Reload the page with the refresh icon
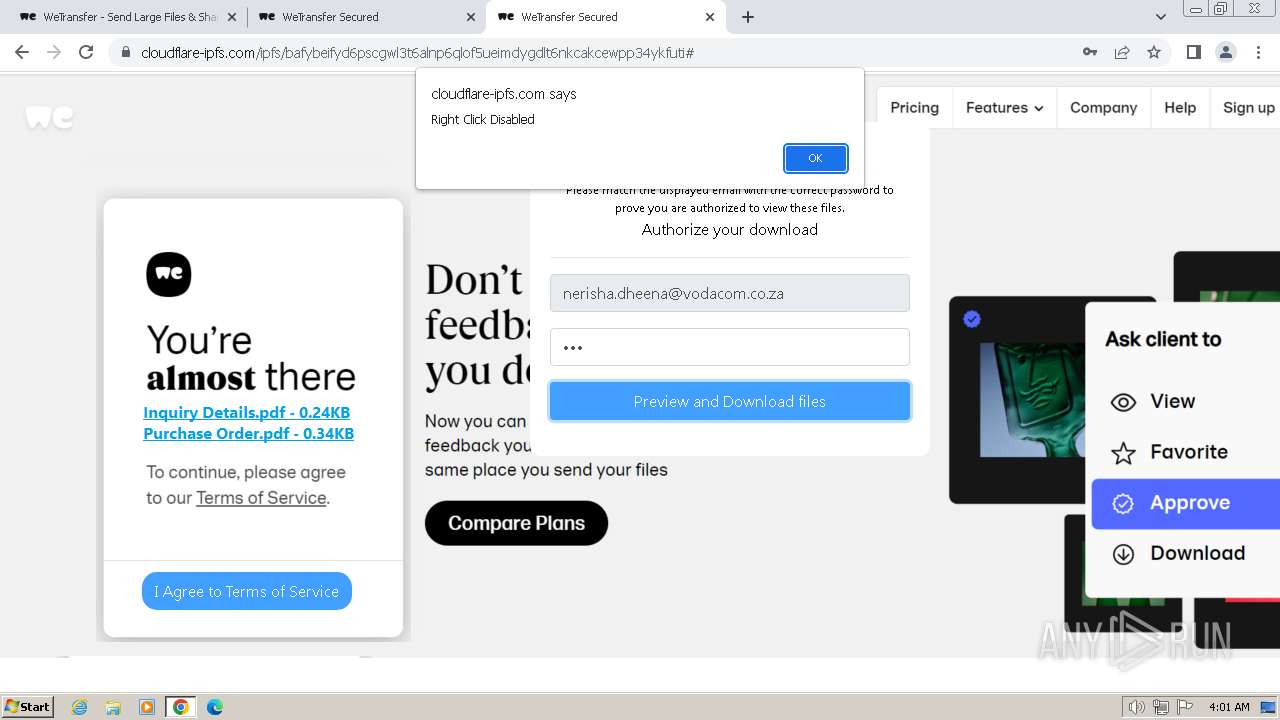Image resolution: width=1280 pixels, height=720 pixels. click(86, 52)
